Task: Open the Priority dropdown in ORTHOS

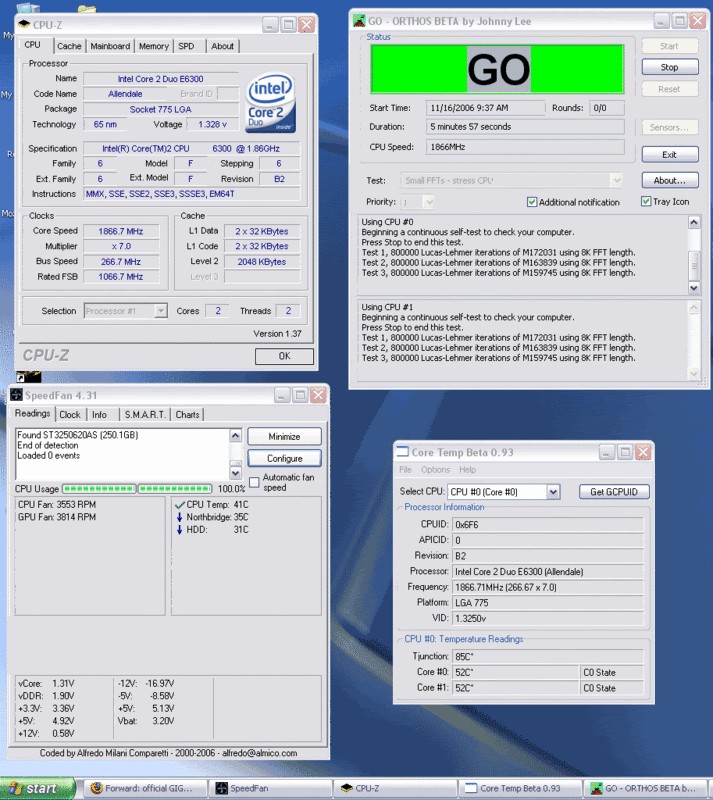Action: click(429, 202)
